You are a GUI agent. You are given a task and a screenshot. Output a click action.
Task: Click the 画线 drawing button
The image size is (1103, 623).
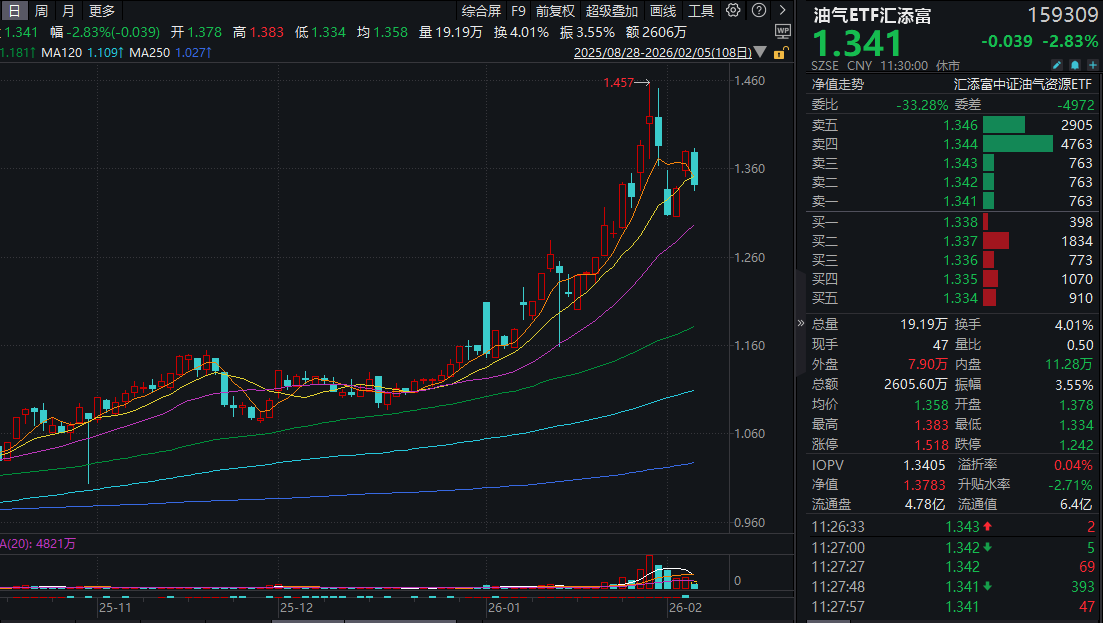click(663, 11)
